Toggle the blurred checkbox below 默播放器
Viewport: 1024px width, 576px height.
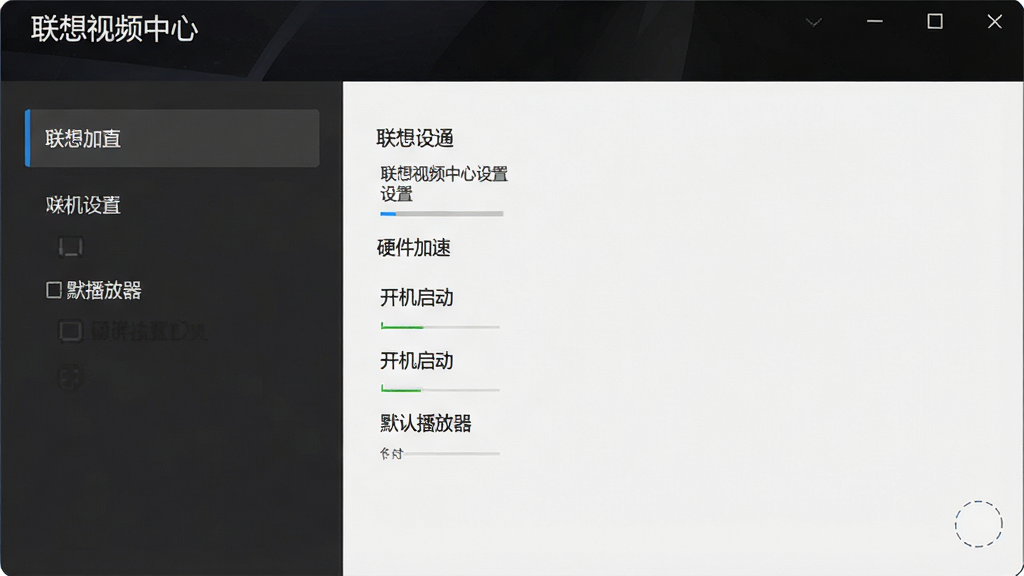[71, 331]
